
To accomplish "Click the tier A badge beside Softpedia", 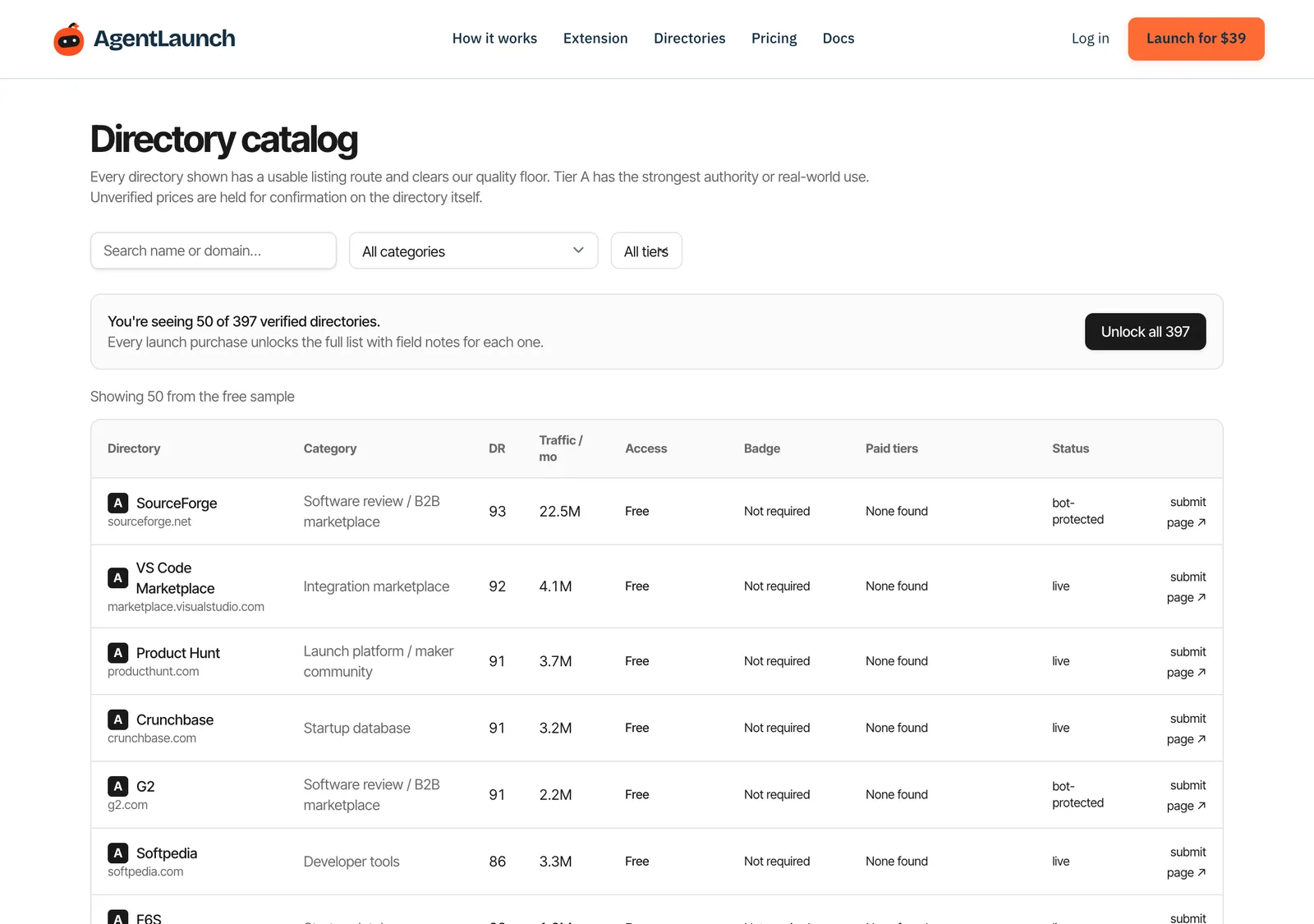I will (118, 853).
